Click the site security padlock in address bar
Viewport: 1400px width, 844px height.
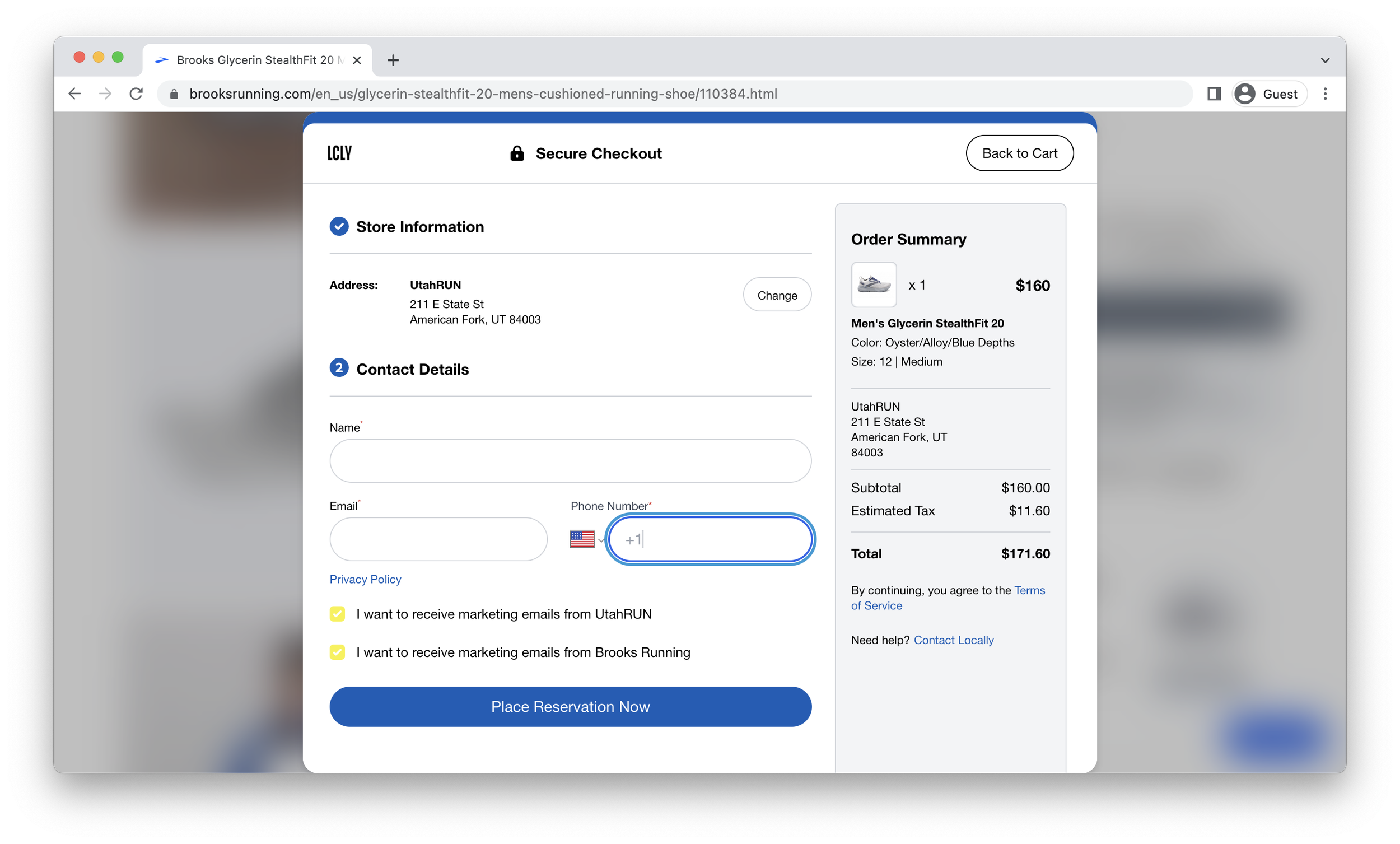click(174, 94)
